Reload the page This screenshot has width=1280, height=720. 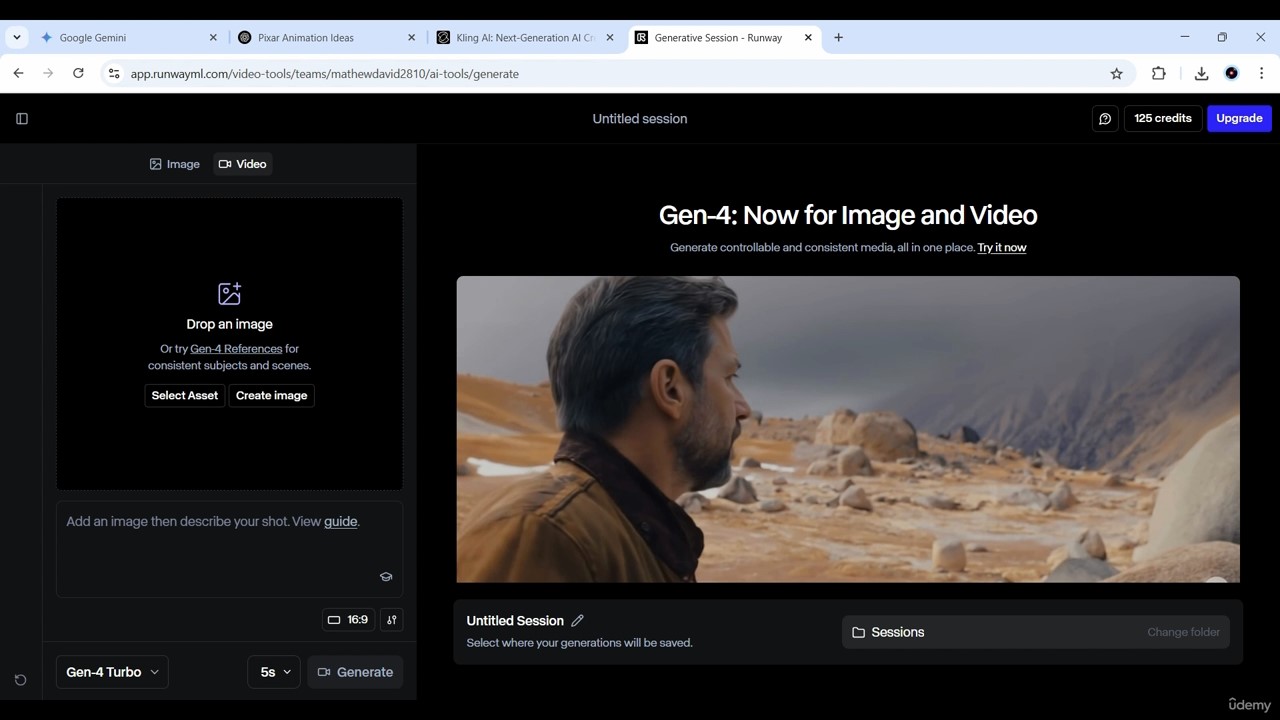point(78,73)
